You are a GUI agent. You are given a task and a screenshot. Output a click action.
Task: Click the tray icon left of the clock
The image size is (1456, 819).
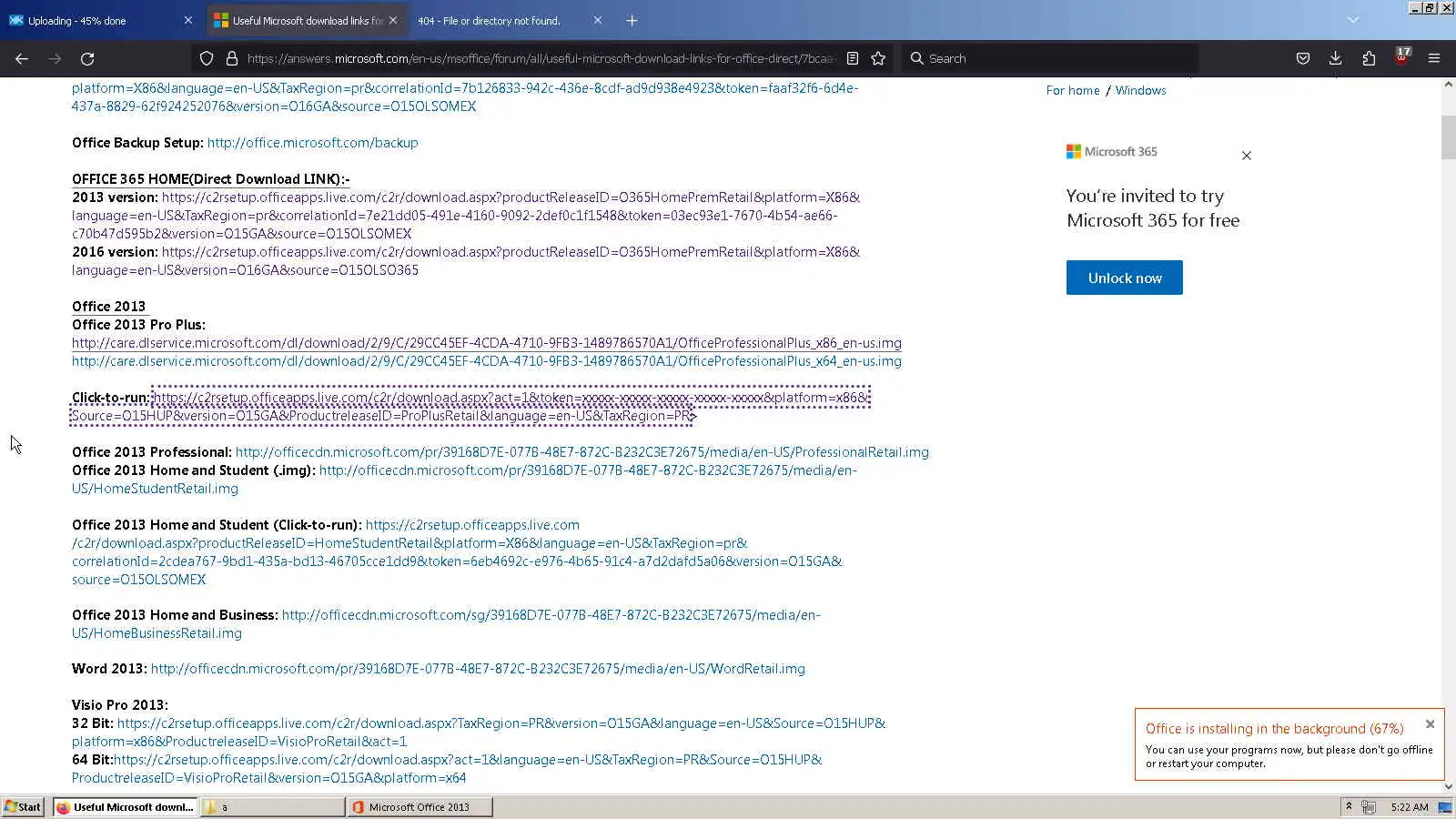click(1369, 807)
